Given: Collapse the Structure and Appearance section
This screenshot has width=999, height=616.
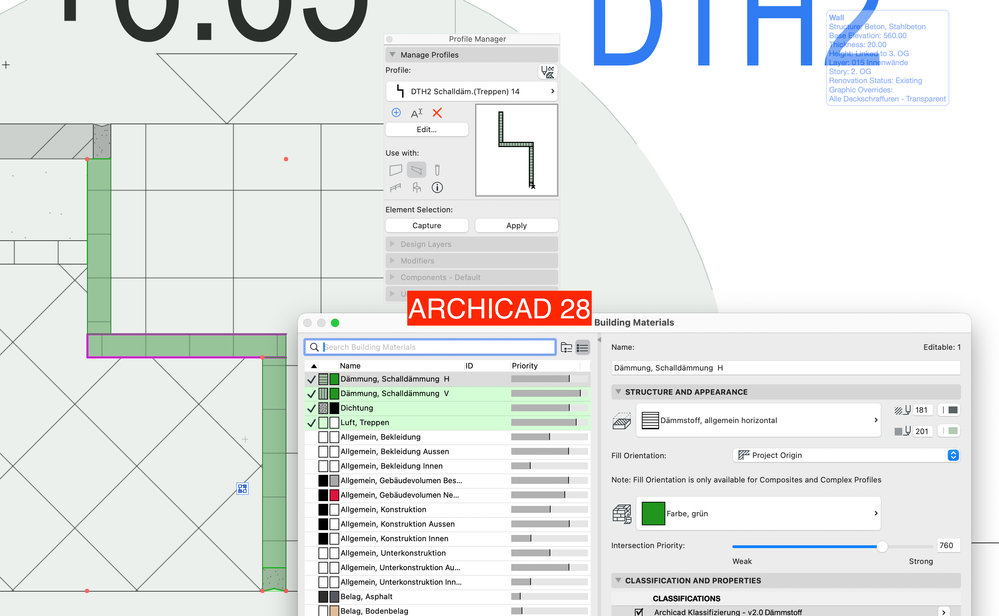Looking at the screenshot, I should [x=618, y=392].
